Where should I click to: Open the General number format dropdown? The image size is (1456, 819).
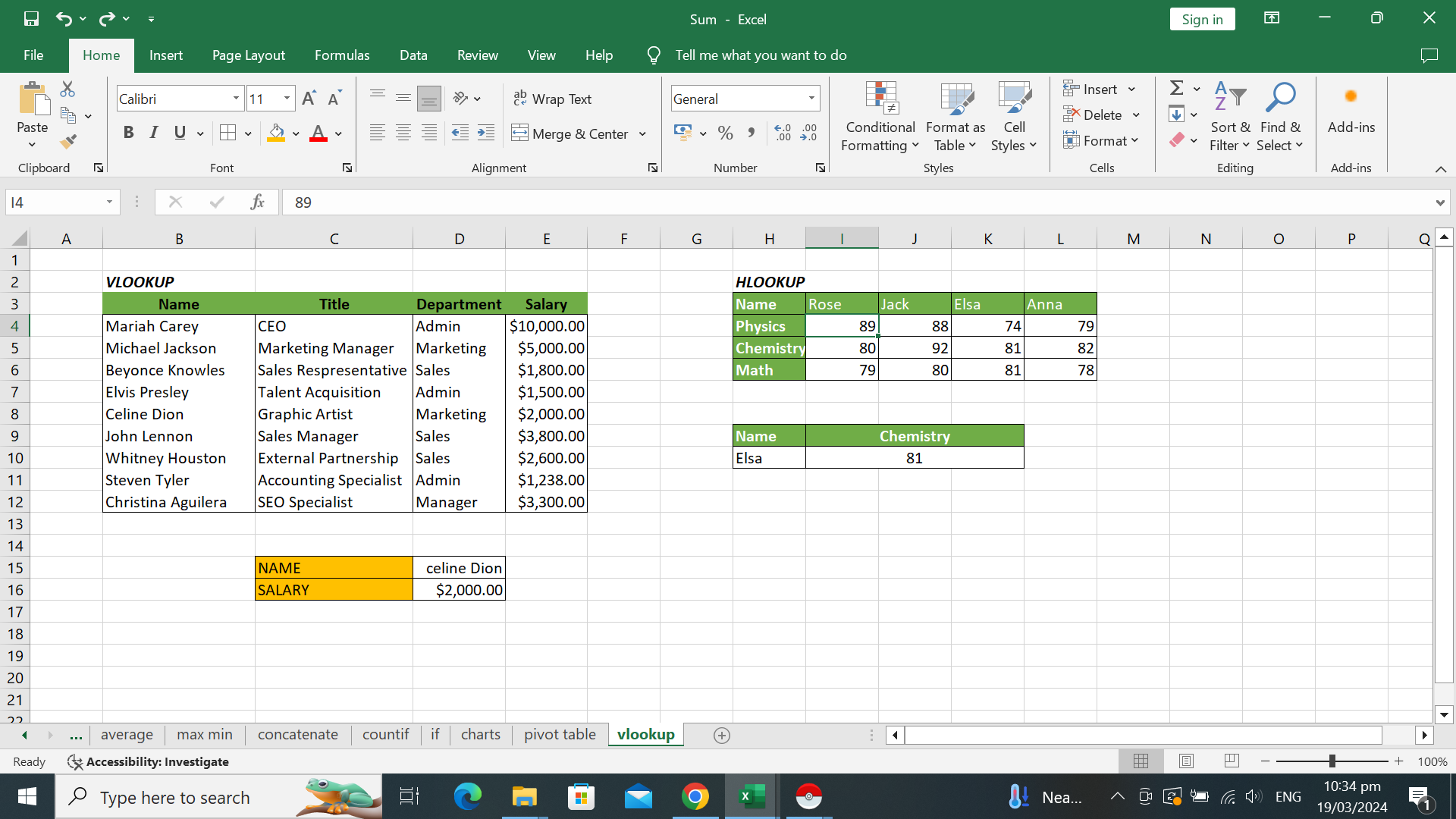coord(811,99)
